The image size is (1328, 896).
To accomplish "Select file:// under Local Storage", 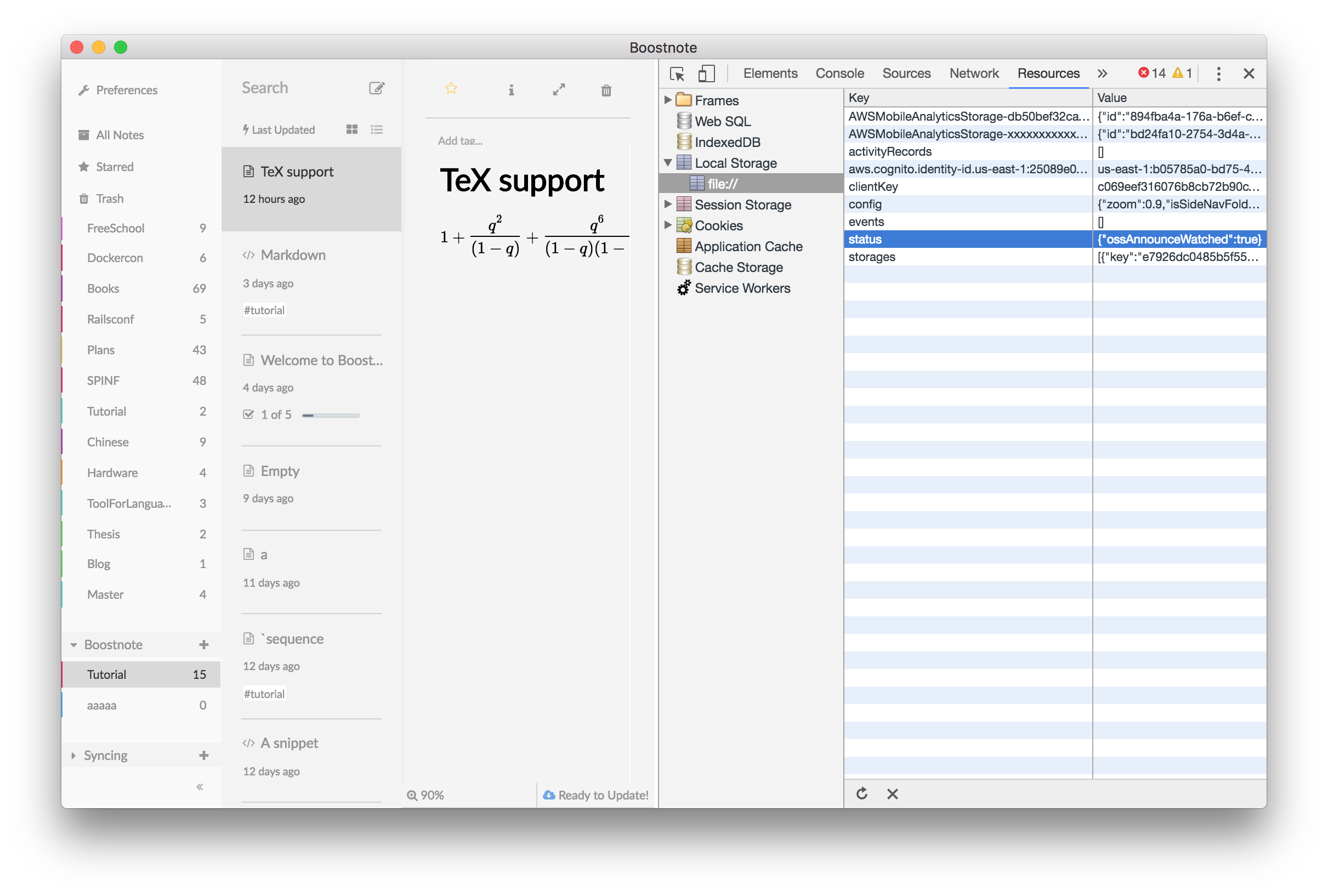I will (x=751, y=184).
